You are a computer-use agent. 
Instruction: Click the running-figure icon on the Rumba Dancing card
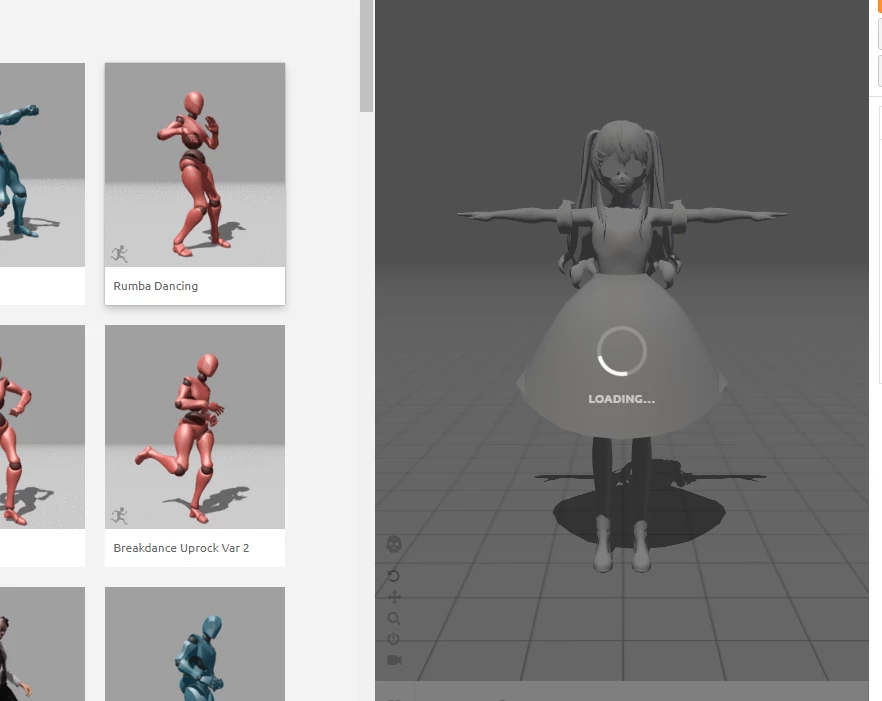(119, 254)
